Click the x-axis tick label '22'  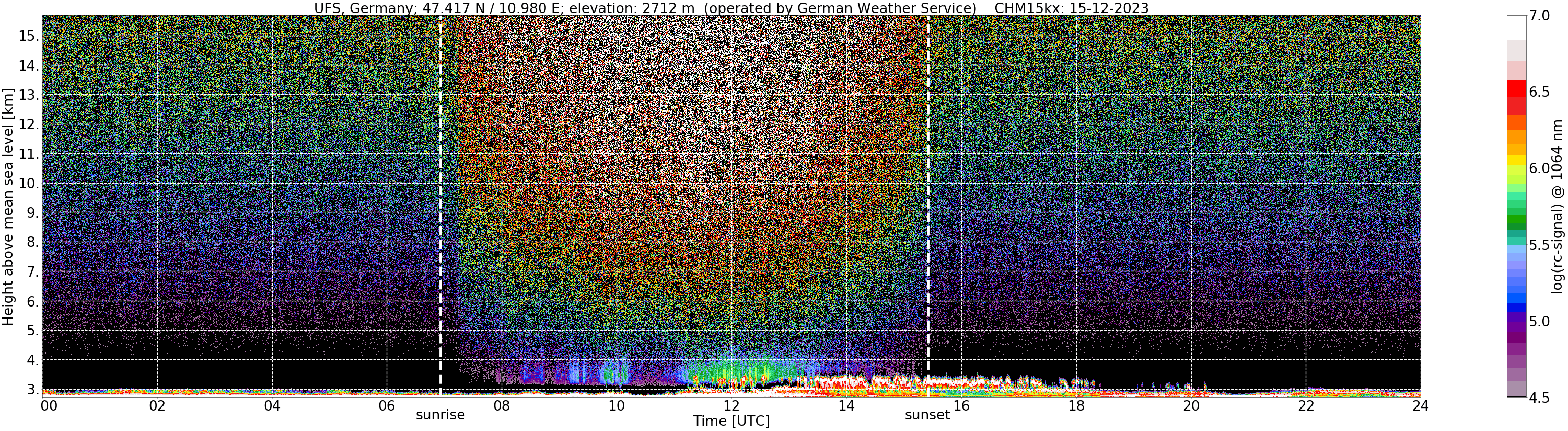point(1306,405)
